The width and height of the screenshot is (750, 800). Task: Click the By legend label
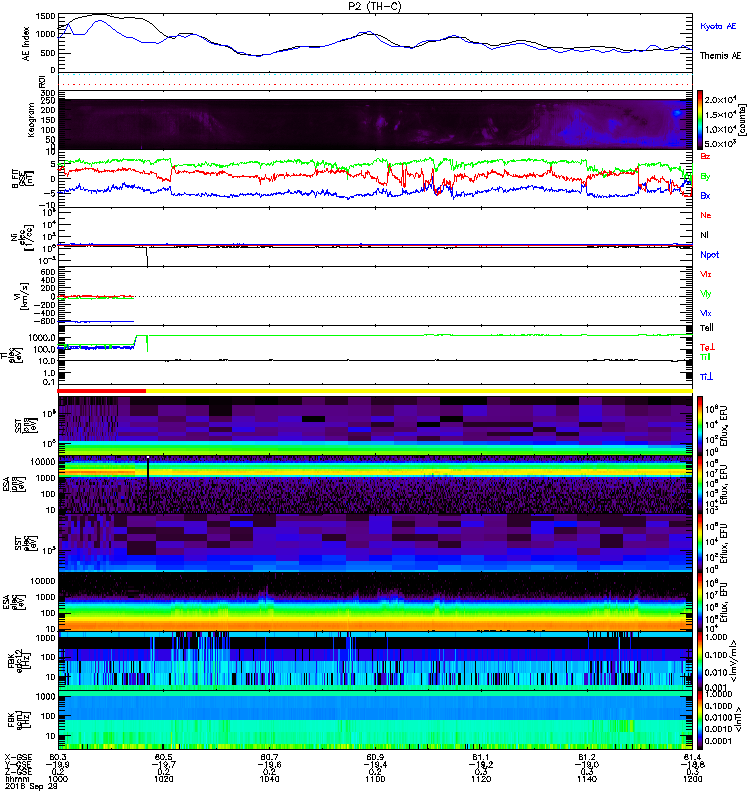tap(705, 177)
